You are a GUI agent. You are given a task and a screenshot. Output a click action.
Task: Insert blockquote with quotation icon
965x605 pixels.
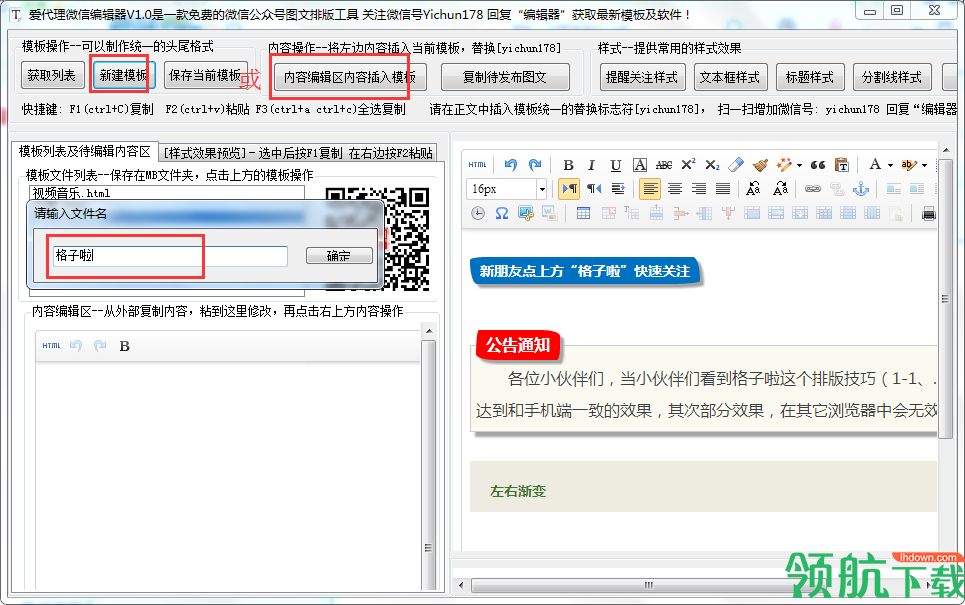click(818, 165)
